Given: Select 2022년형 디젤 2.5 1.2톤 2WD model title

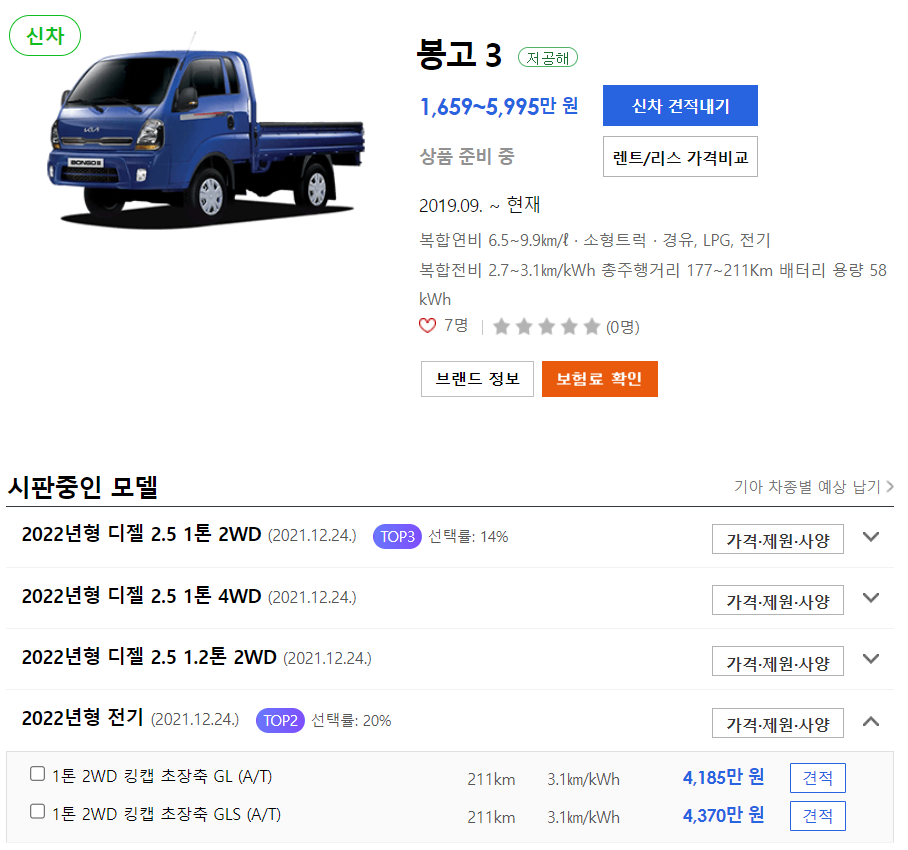Looking at the screenshot, I should click(x=149, y=657).
